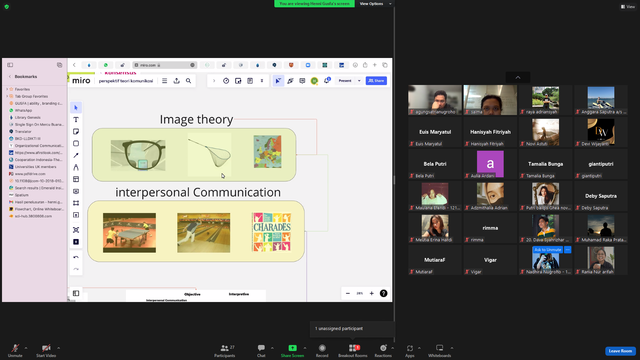Select the Miro cursor select tool
The height and width of the screenshot is (360, 640).
tap(76, 107)
